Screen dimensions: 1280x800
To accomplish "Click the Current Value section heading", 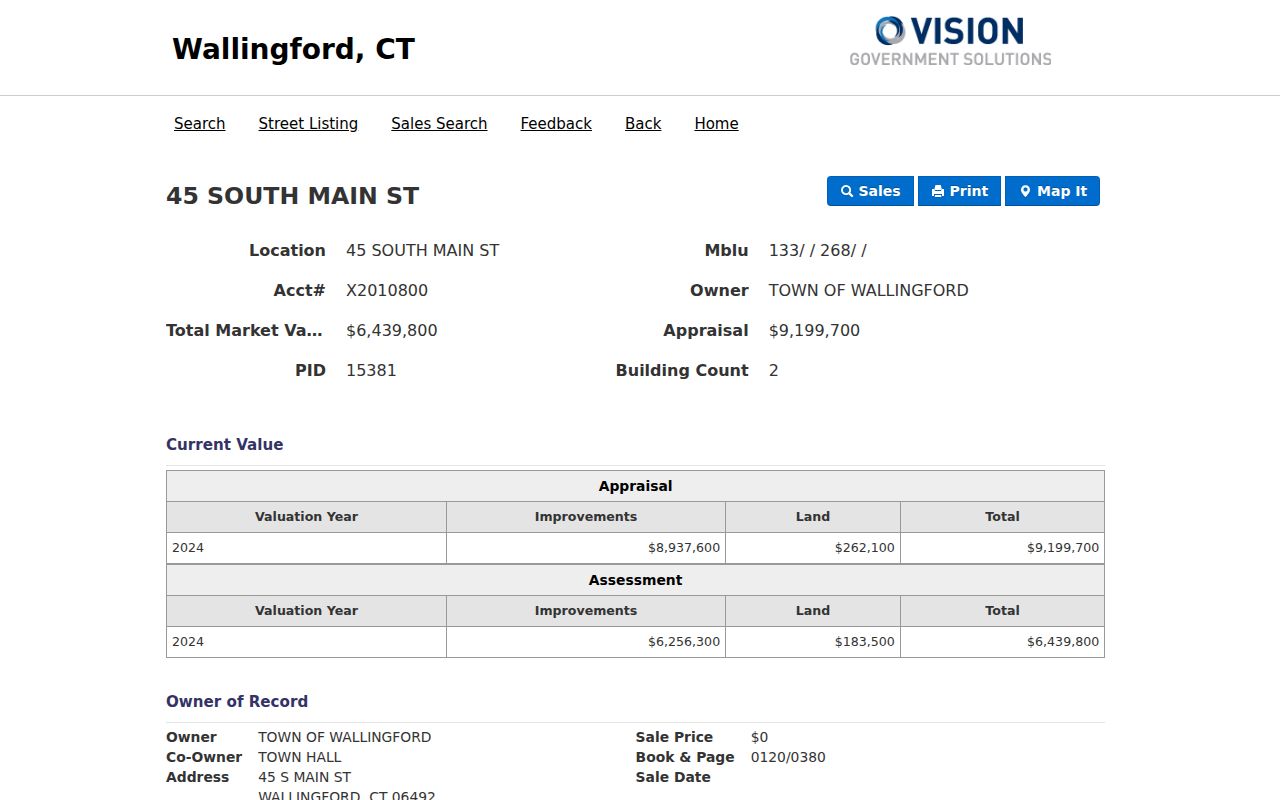I will pos(224,444).
